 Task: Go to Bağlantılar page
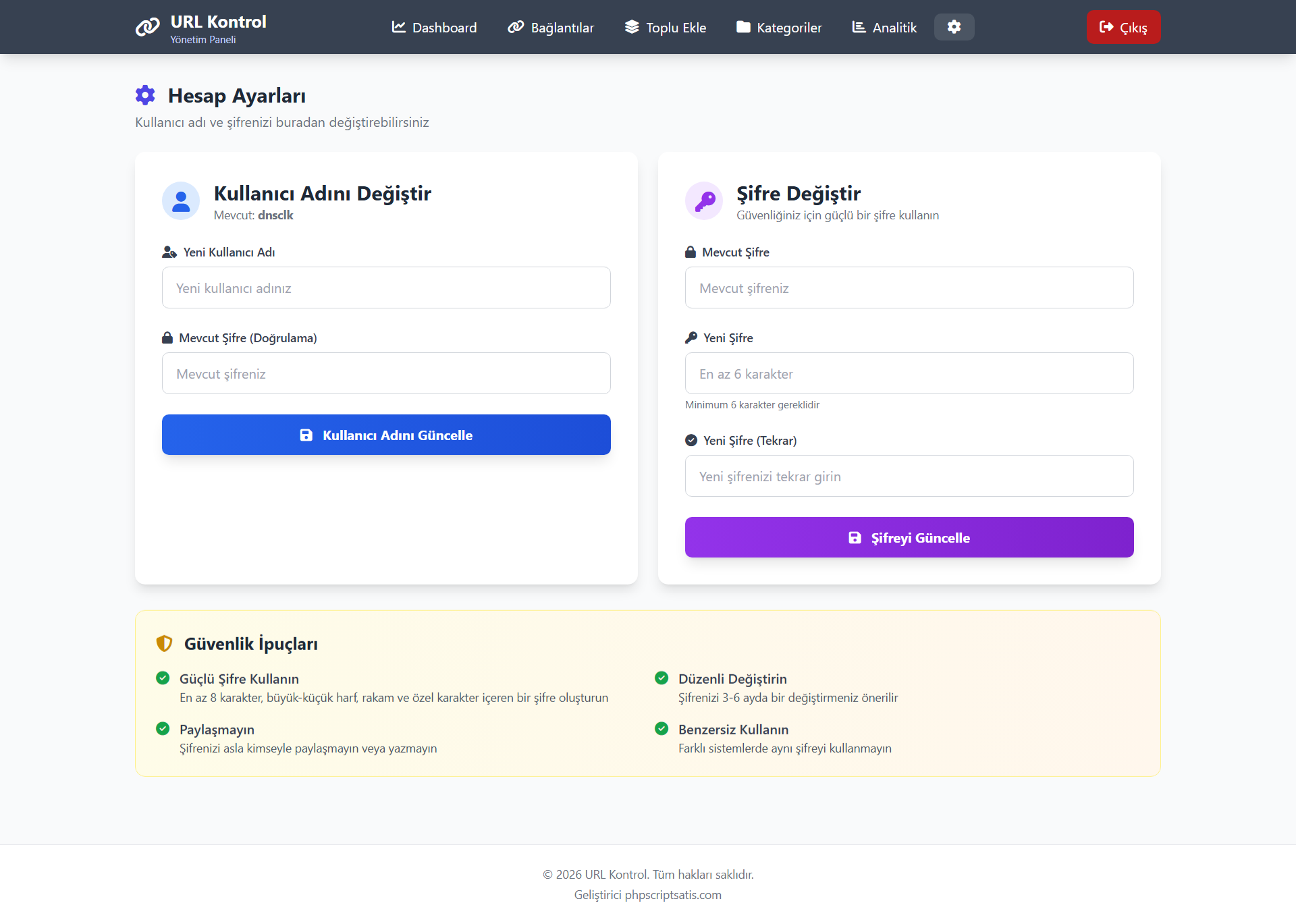coord(551,27)
